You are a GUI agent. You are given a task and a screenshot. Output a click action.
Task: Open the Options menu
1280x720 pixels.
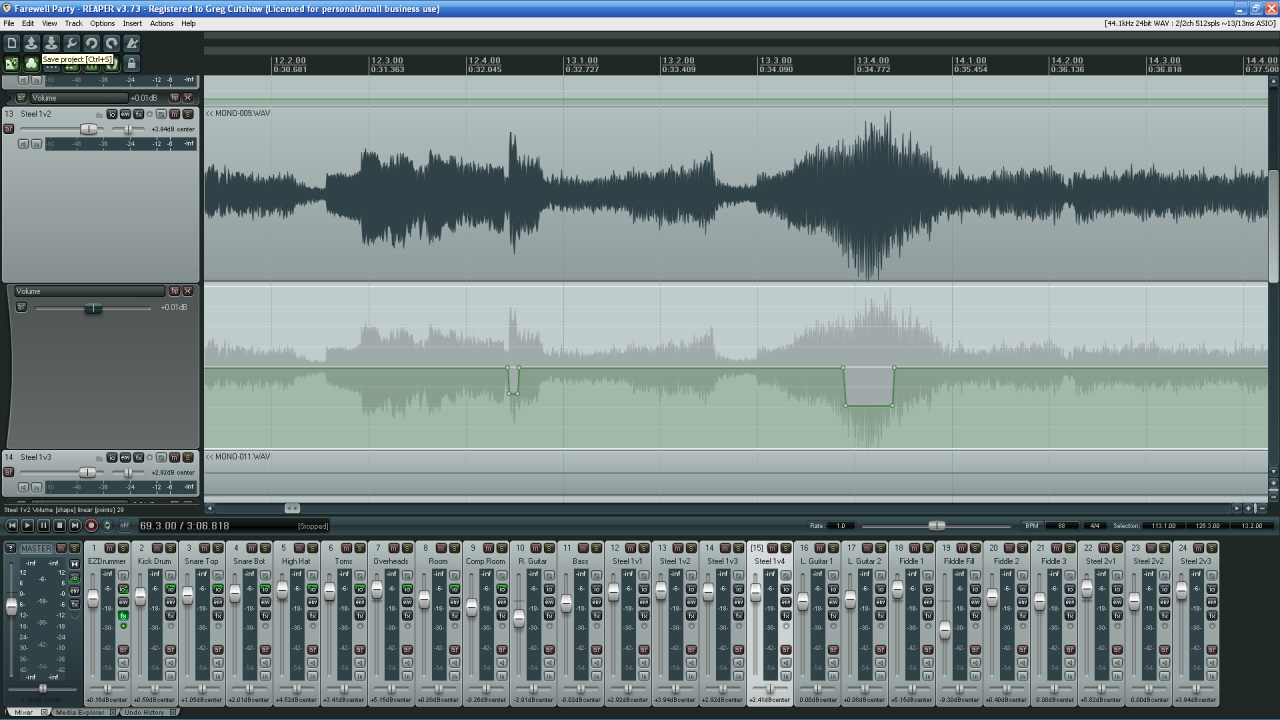pos(102,23)
